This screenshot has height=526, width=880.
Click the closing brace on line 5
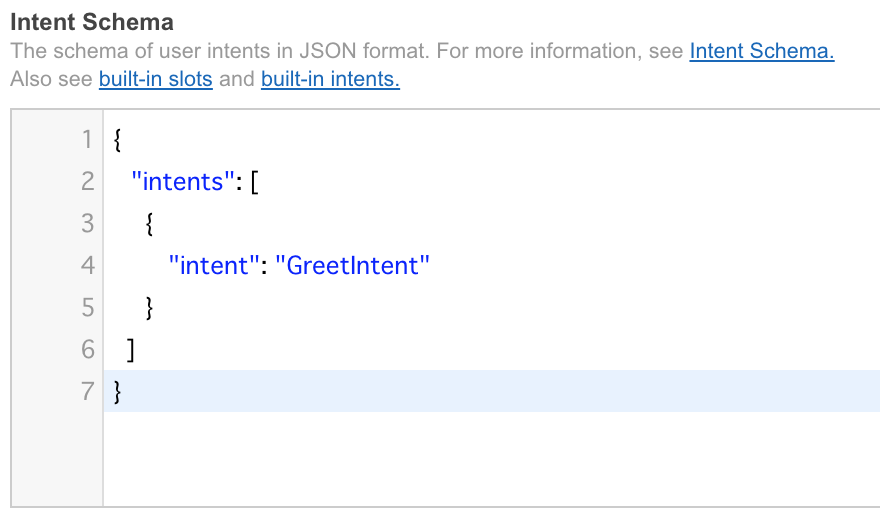pos(149,308)
